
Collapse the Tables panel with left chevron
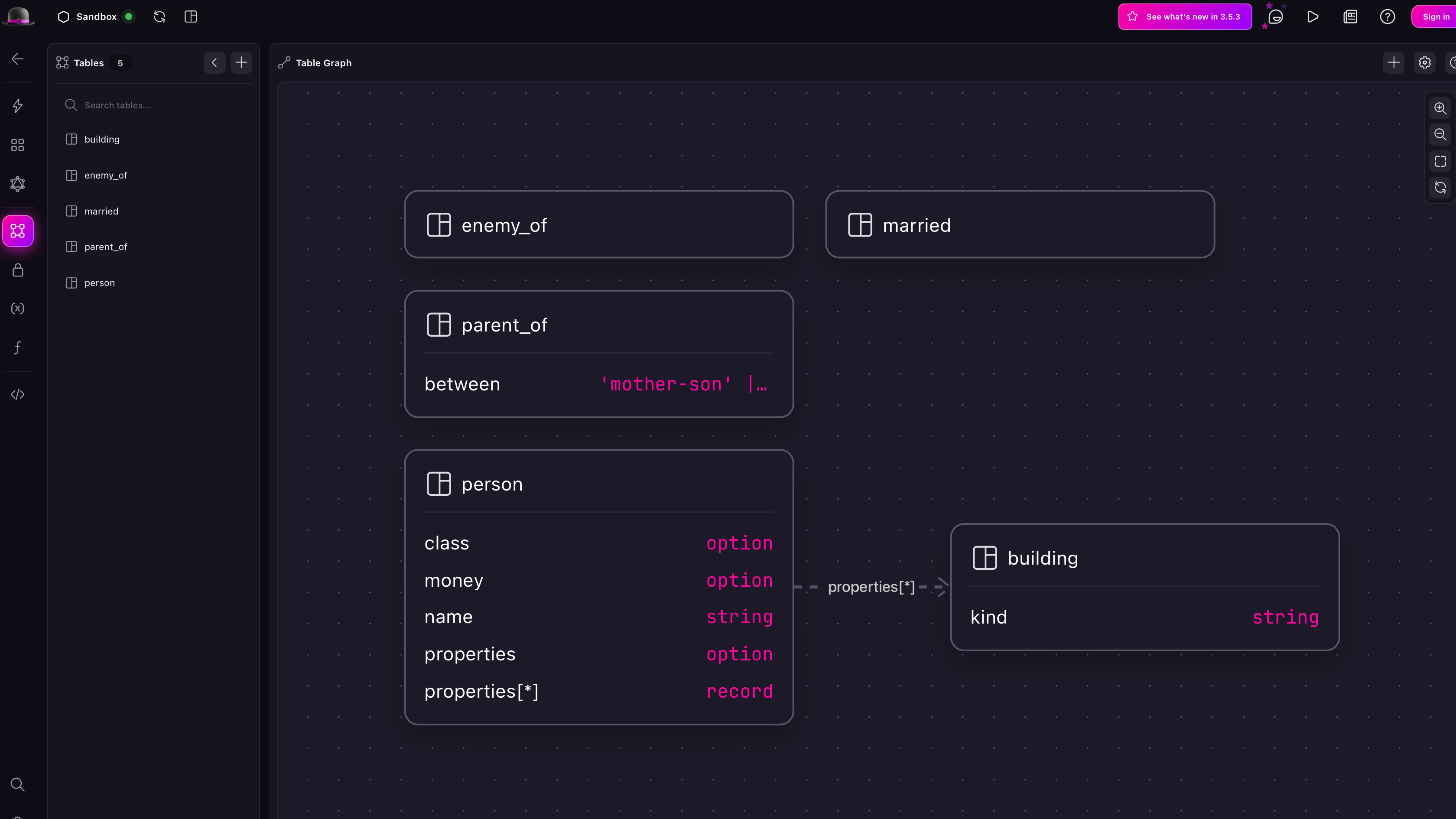(x=214, y=63)
